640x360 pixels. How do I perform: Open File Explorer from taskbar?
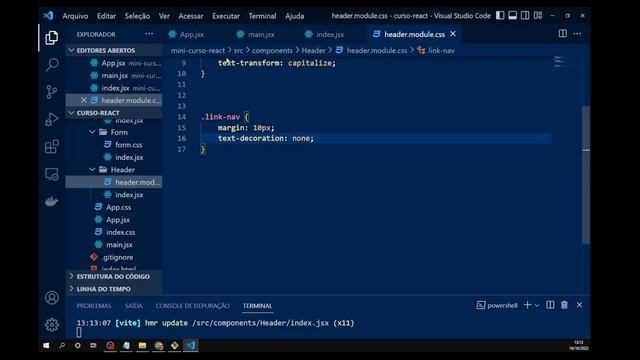click(x=142, y=345)
